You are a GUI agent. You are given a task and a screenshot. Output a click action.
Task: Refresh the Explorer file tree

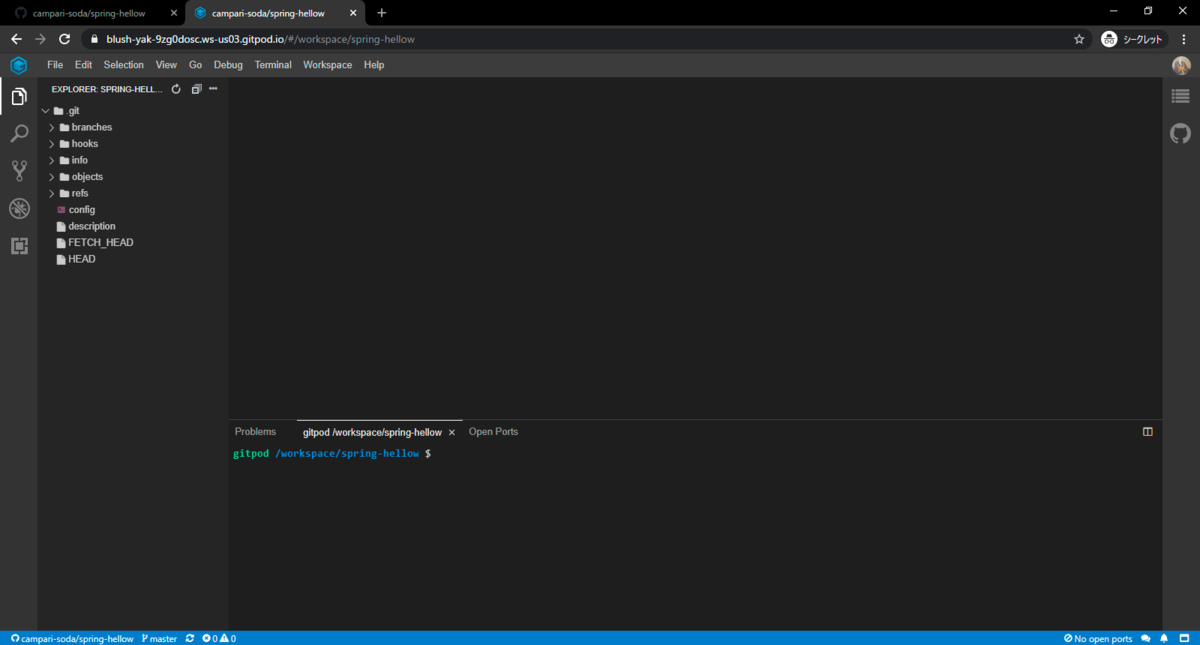[176, 89]
